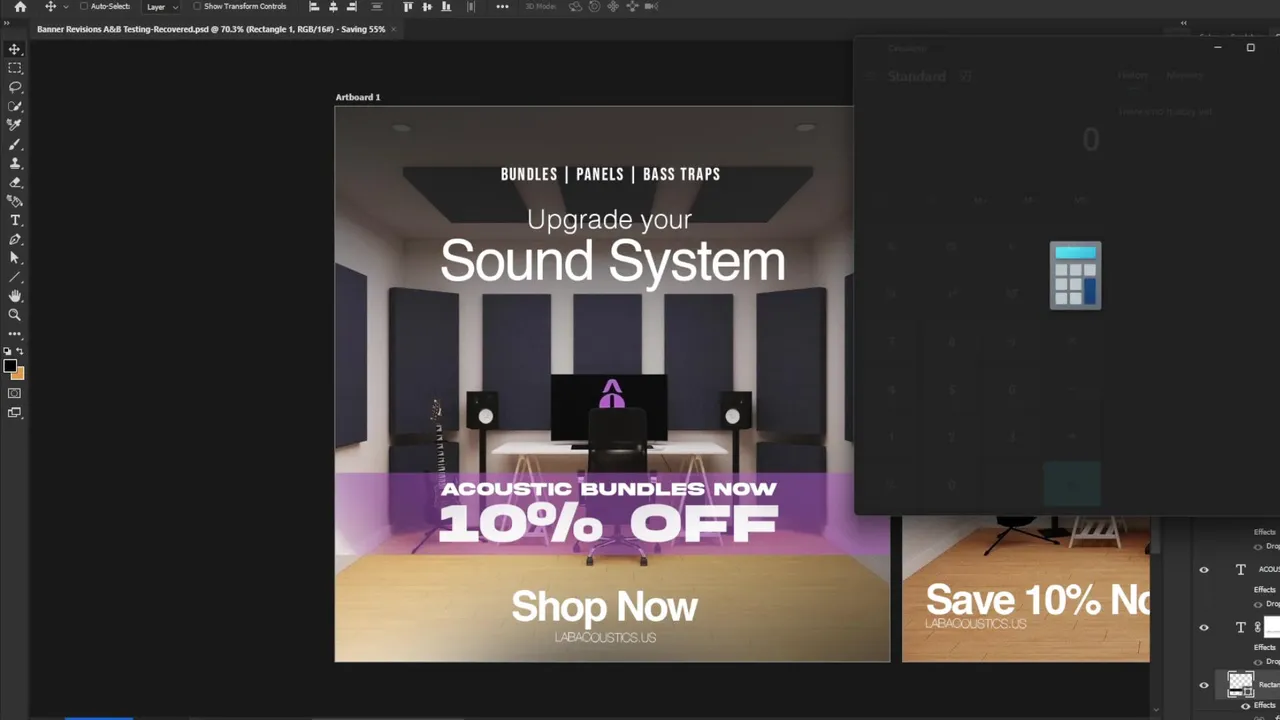Toggle Drop Shadow effect under ACOUS layer
The image size is (1280, 720).
click(1258, 604)
